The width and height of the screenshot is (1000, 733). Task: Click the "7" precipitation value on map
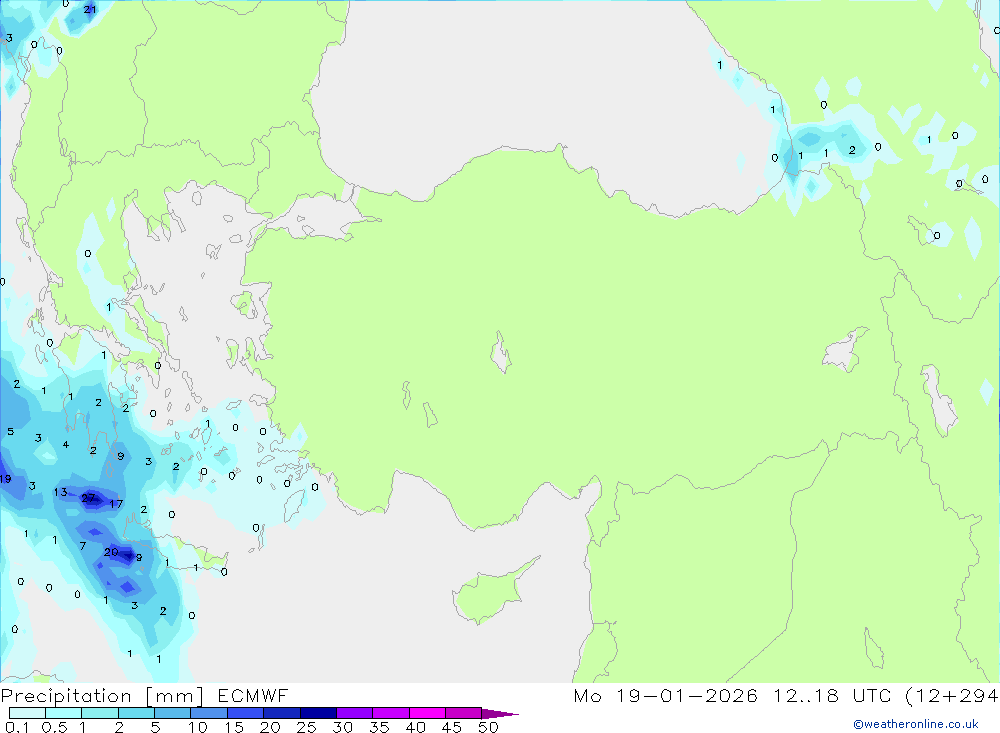click(83, 546)
